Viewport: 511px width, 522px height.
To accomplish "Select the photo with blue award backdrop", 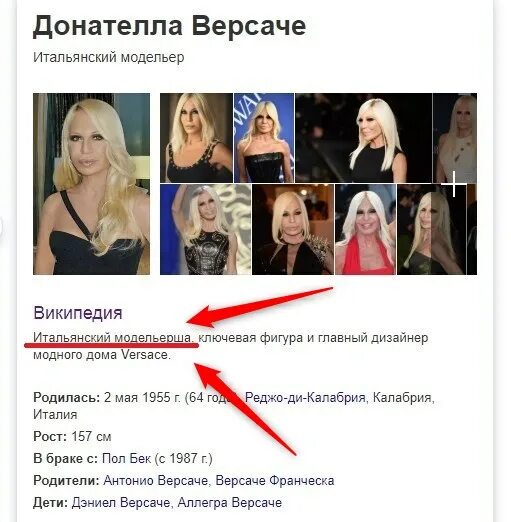I will pos(264,138).
